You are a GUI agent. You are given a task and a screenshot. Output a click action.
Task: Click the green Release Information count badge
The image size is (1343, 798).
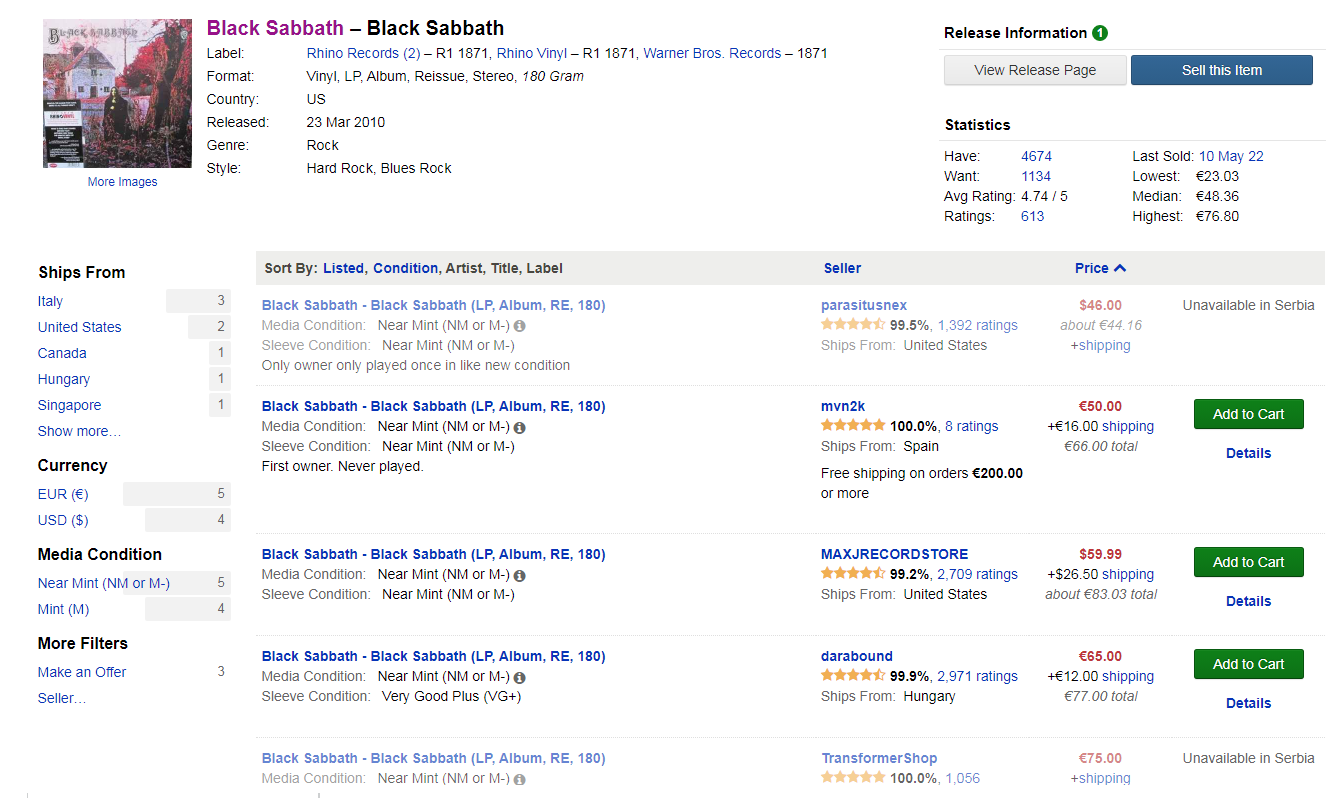pos(1100,33)
